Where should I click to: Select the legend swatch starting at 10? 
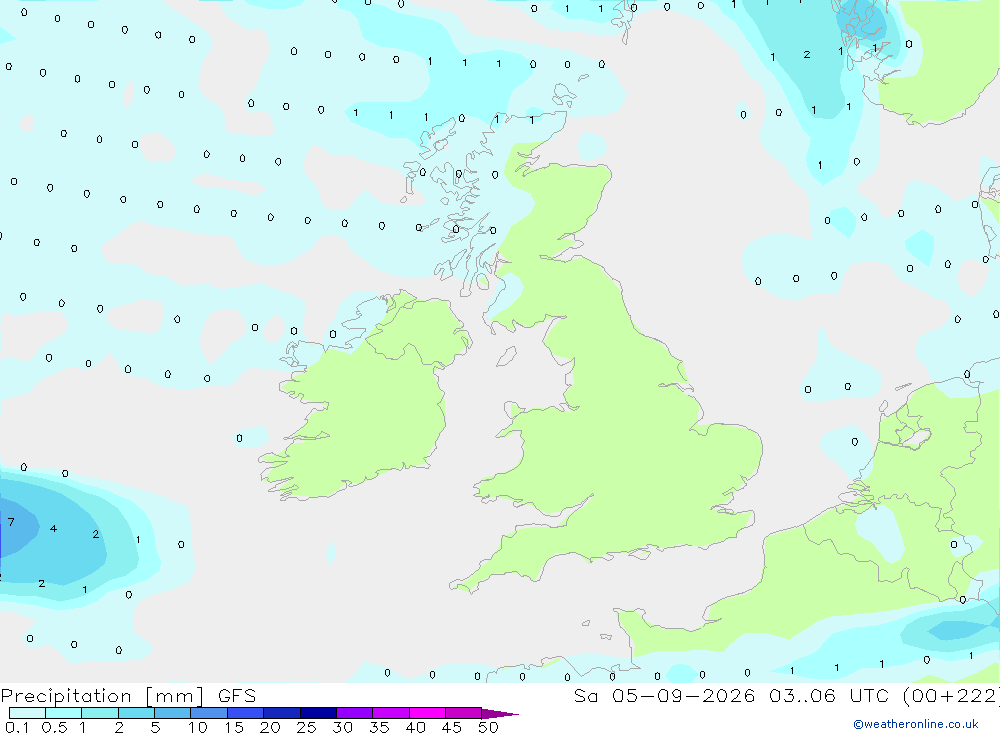(209, 713)
